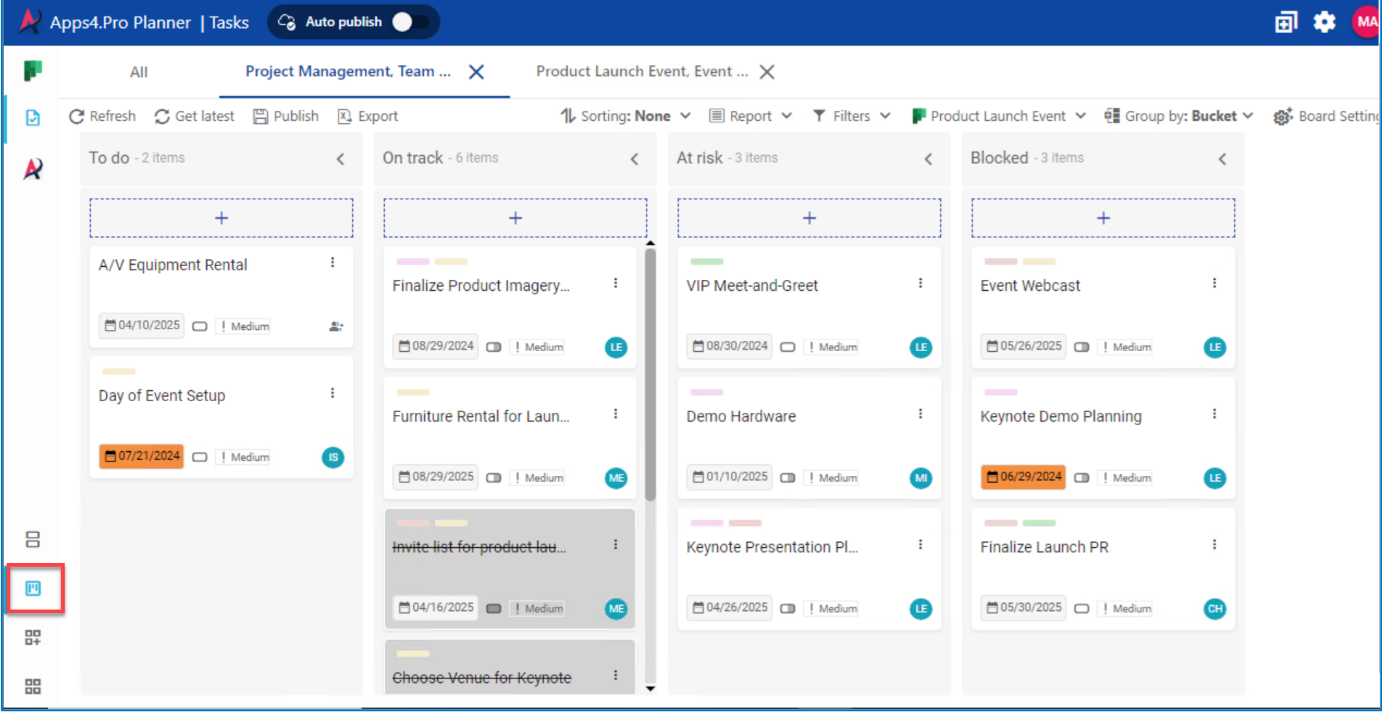Collapse the At risk column
This screenshot has width=1382, height=712.
[x=928, y=159]
